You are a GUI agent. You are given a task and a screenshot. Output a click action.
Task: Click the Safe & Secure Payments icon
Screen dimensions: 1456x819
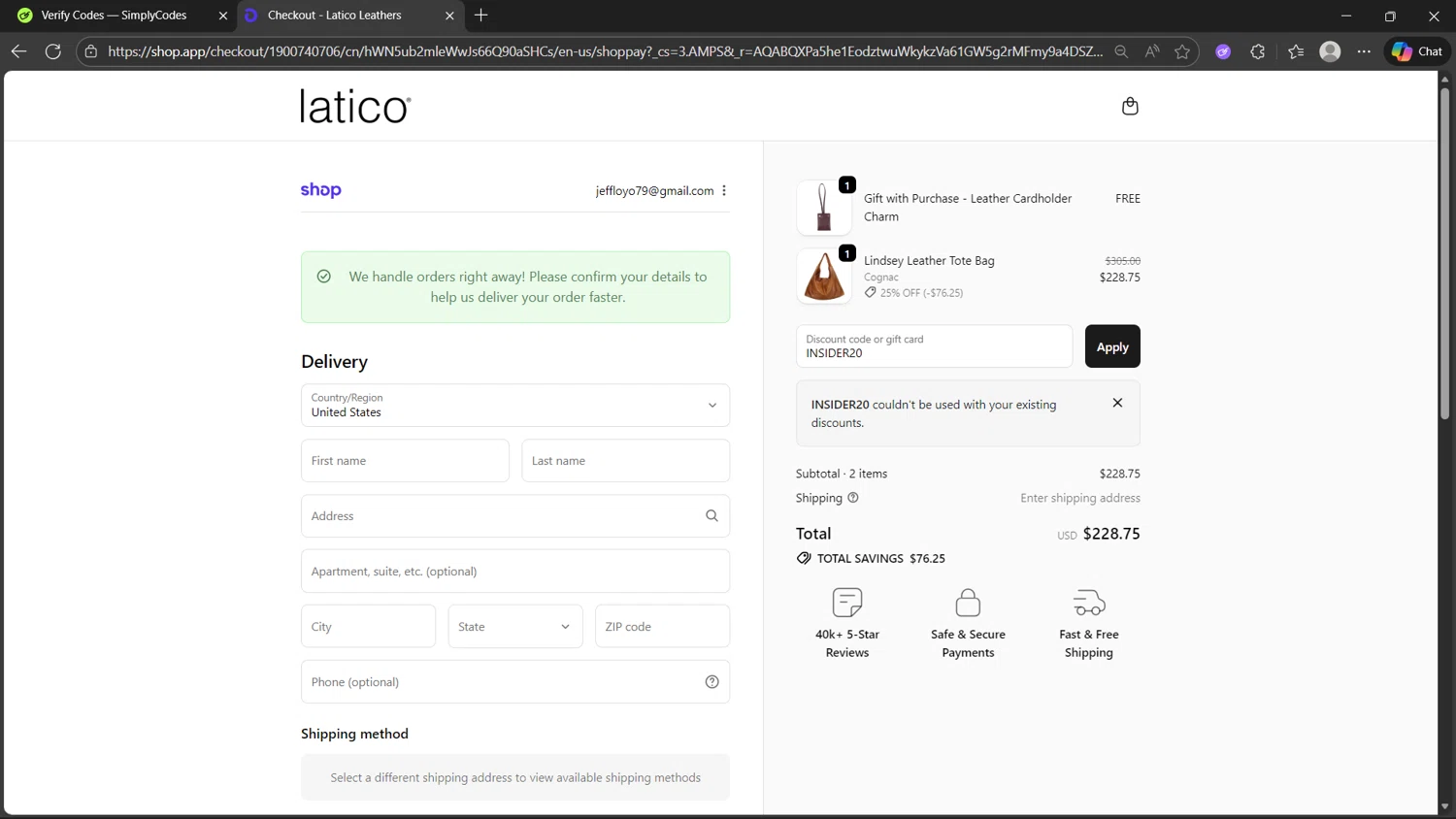tap(968, 603)
